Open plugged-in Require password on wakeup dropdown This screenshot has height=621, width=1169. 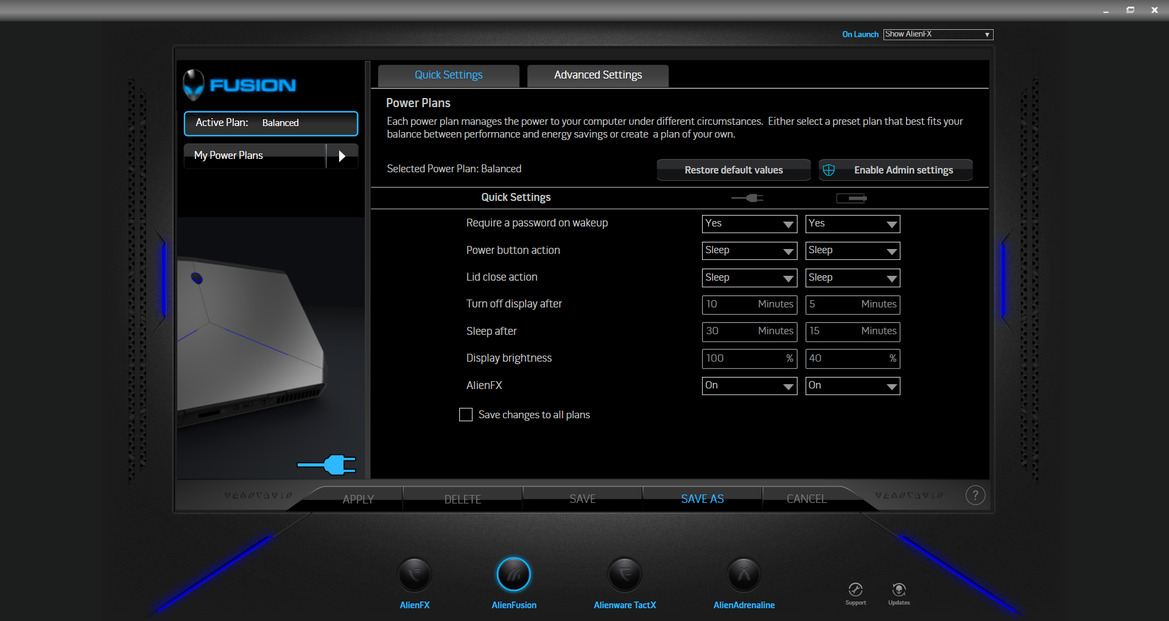[749, 224]
